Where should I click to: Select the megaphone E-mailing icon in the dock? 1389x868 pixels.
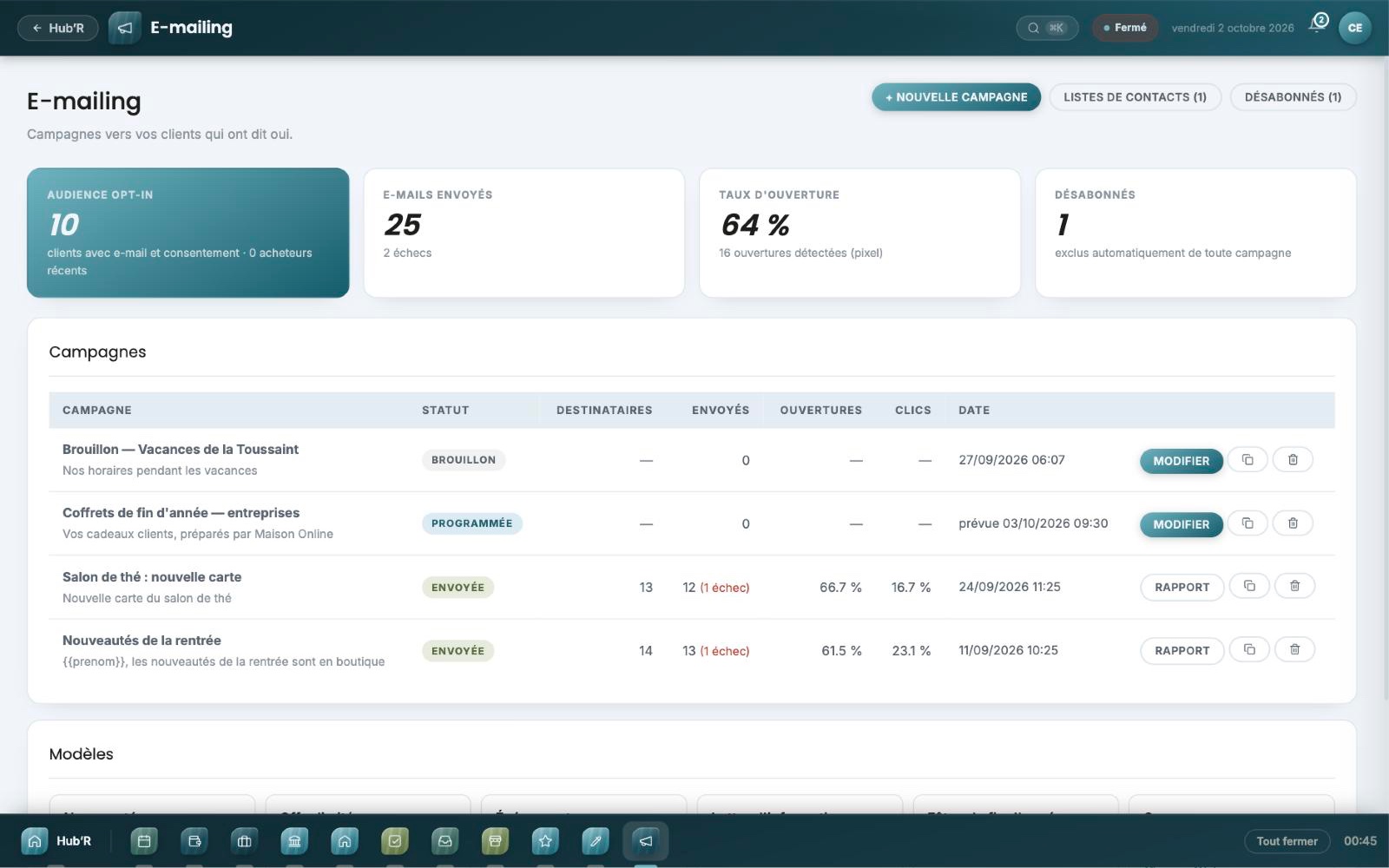646,841
